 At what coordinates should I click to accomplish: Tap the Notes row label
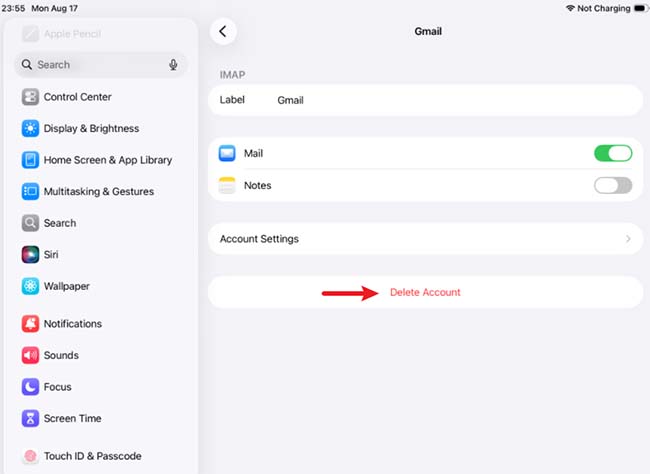(x=257, y=185)
